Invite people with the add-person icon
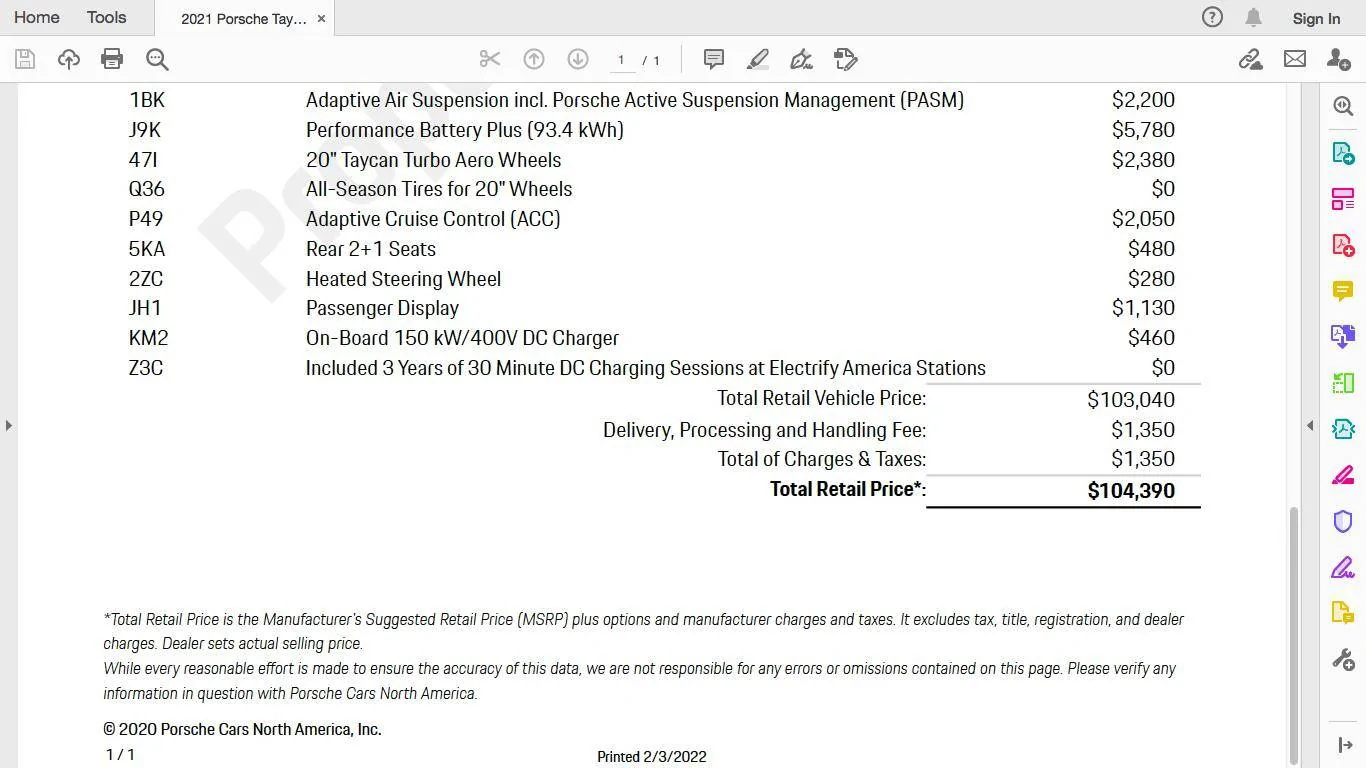This screenshot has height=768, width=1366. [1339, 59]
